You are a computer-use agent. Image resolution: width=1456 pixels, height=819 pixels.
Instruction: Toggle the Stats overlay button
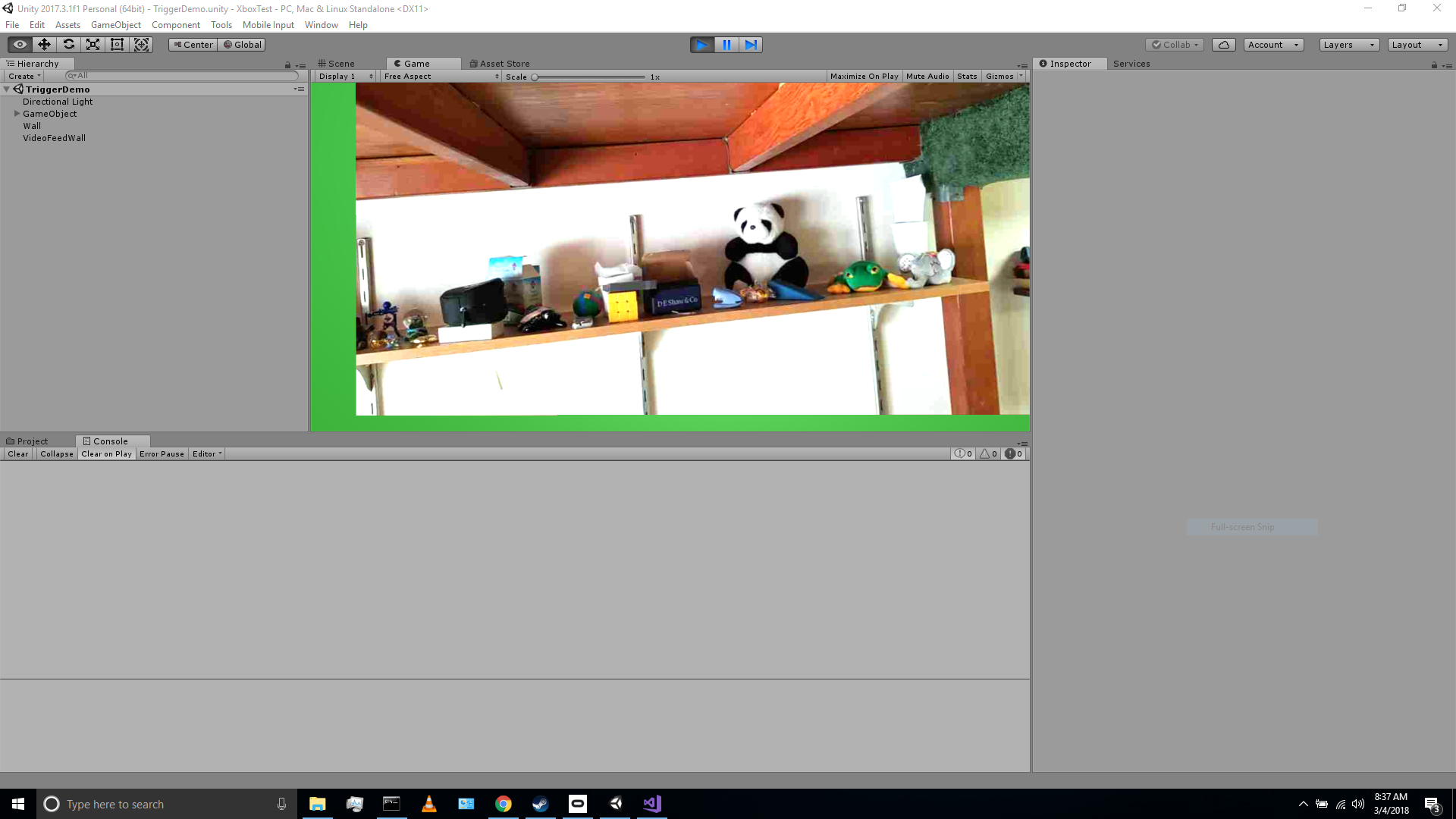(967, 77)
